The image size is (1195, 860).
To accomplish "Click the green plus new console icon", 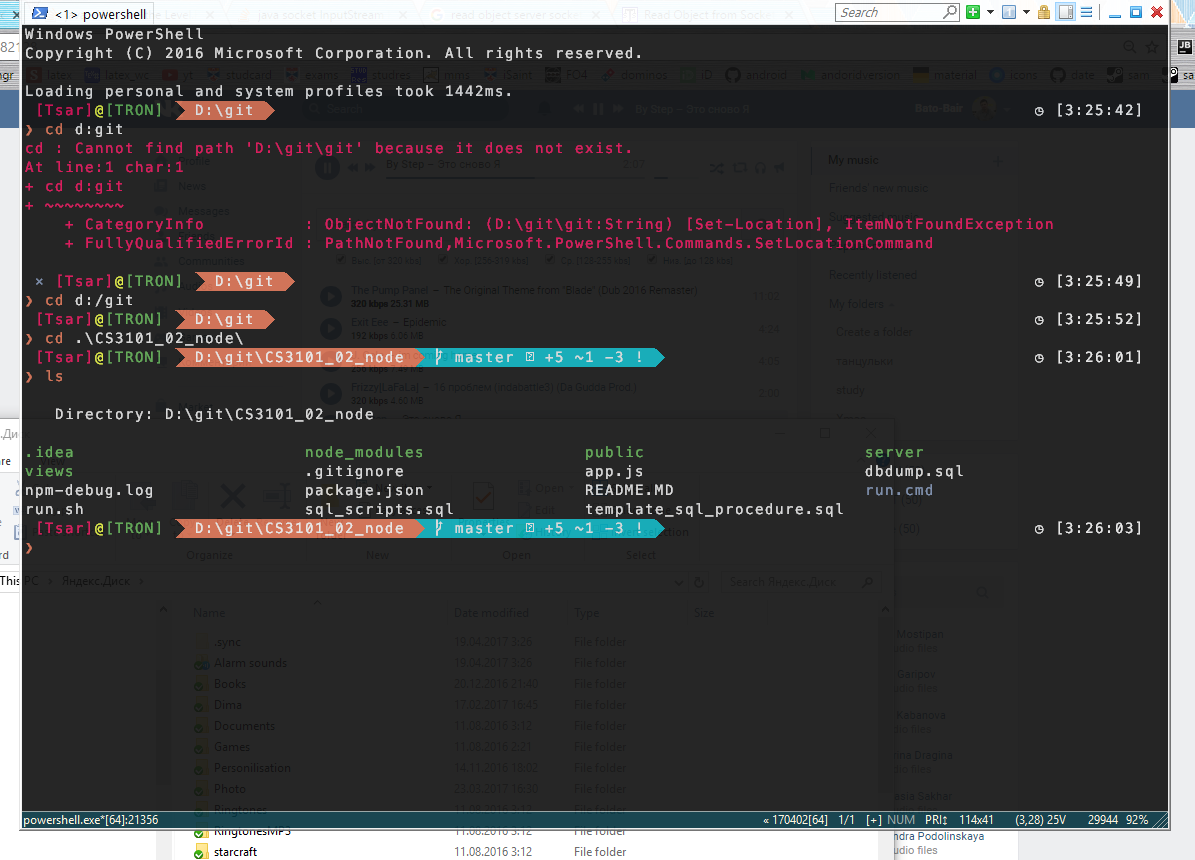I will click(x=973, y=12).
